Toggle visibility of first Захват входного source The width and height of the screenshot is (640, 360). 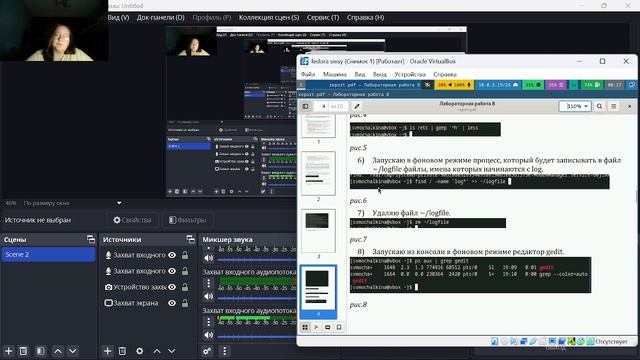[x=172, y=255]
